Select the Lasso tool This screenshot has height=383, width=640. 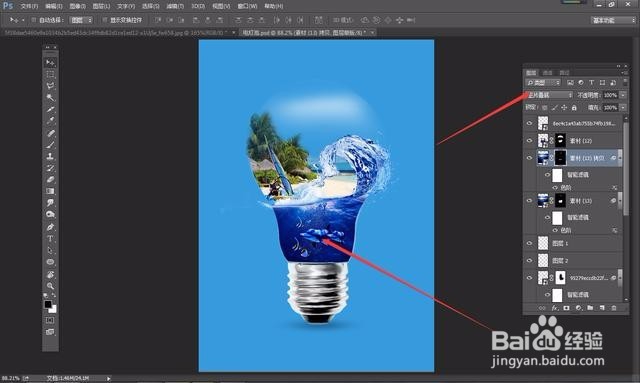pyautogui.click(x=50, y=86)
